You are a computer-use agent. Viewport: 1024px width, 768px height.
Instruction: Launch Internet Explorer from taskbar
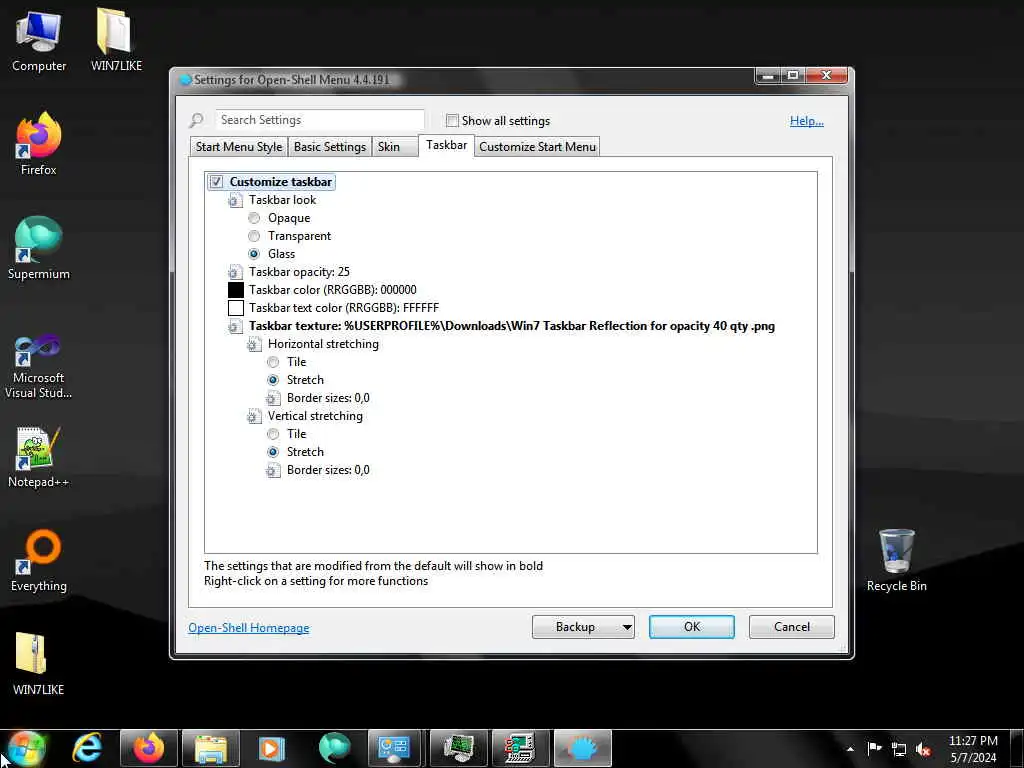pos(88,748)
